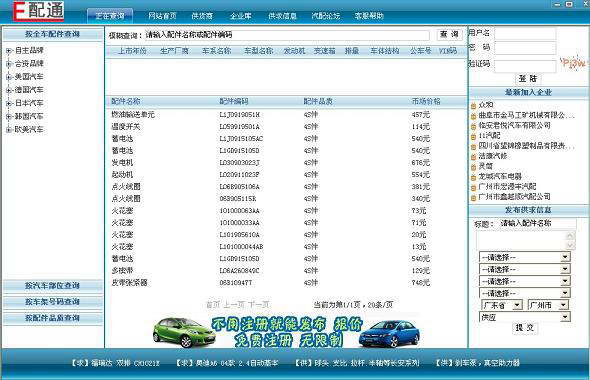
Task: Open the 请选择 dropdown directly above 广东省
Action: [x=525, y=293]
